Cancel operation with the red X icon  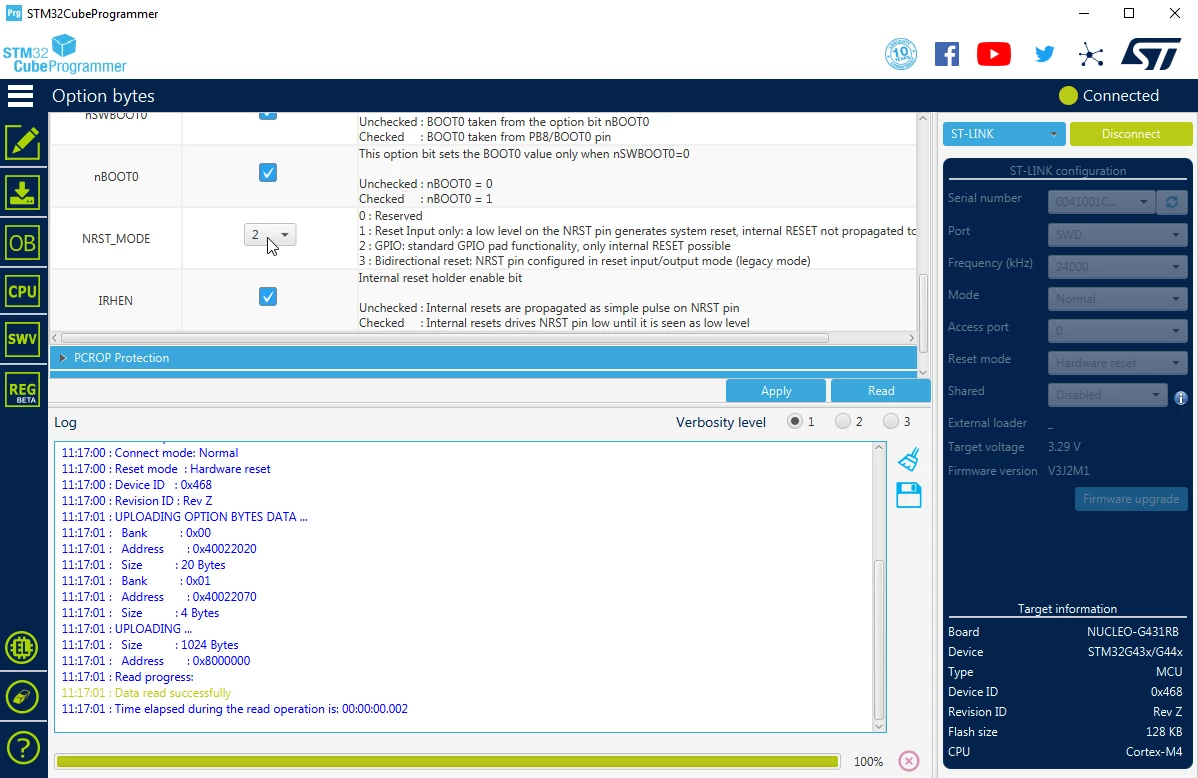tap(908, 760)
